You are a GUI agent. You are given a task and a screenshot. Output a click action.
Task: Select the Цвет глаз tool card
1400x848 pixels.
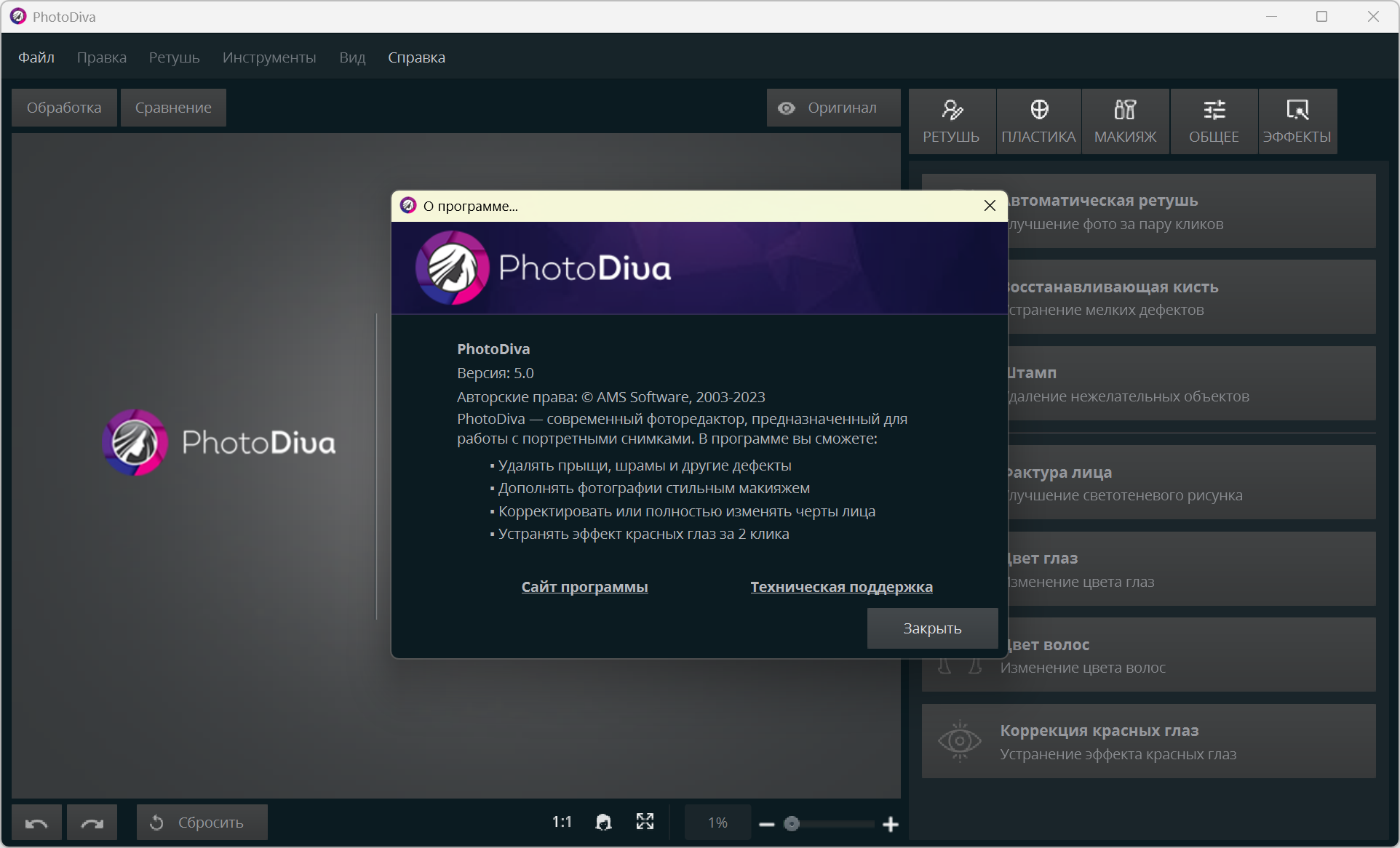click(1191, 569)
